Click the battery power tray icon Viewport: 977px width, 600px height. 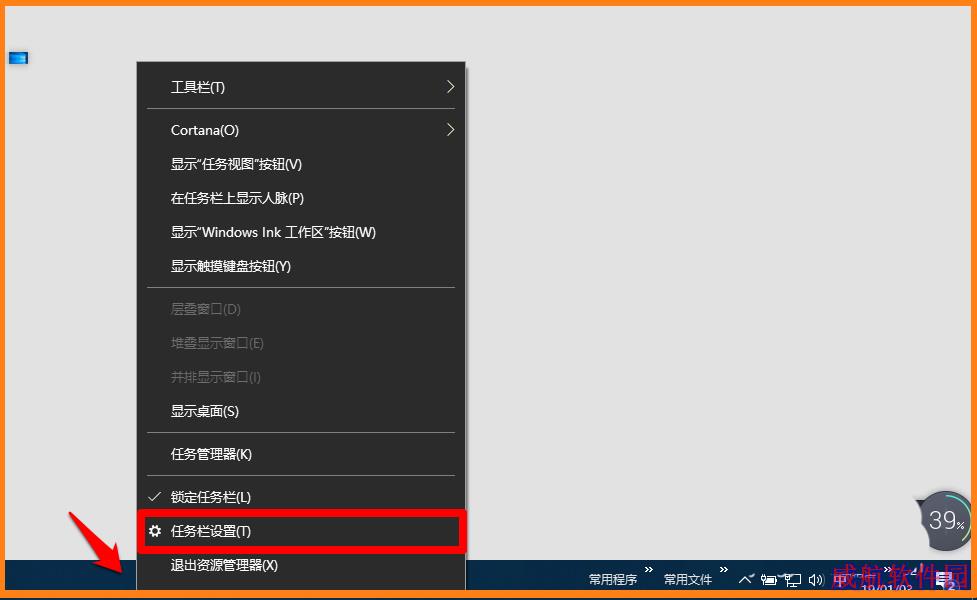769,579
